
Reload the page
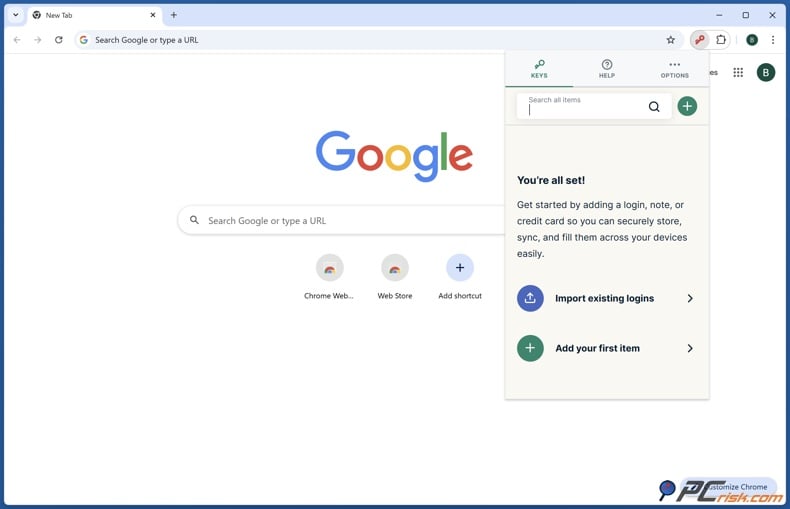[x=59, y=40]
